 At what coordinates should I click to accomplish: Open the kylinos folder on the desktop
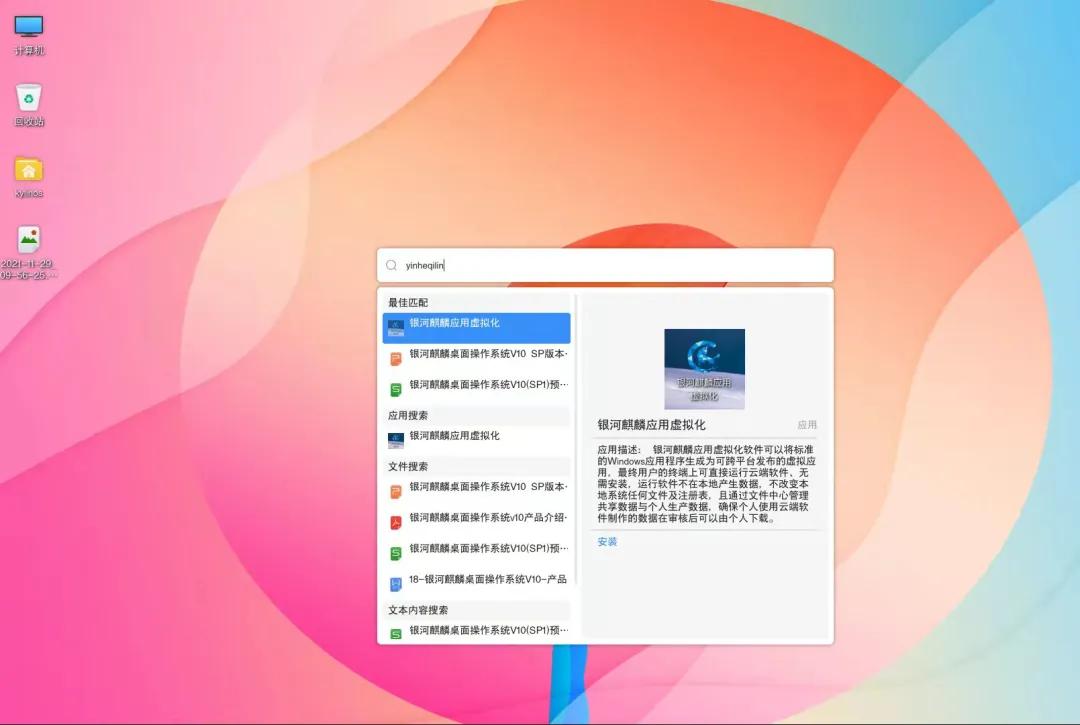[x=28, y=170]
